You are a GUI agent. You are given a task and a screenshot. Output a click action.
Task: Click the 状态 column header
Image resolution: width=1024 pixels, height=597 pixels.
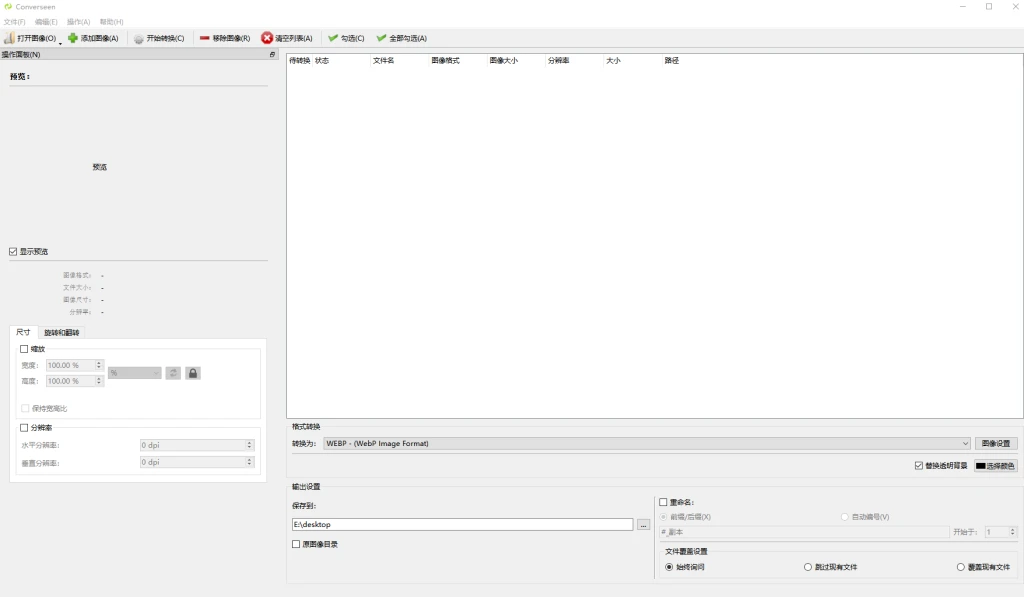[342, 60]
